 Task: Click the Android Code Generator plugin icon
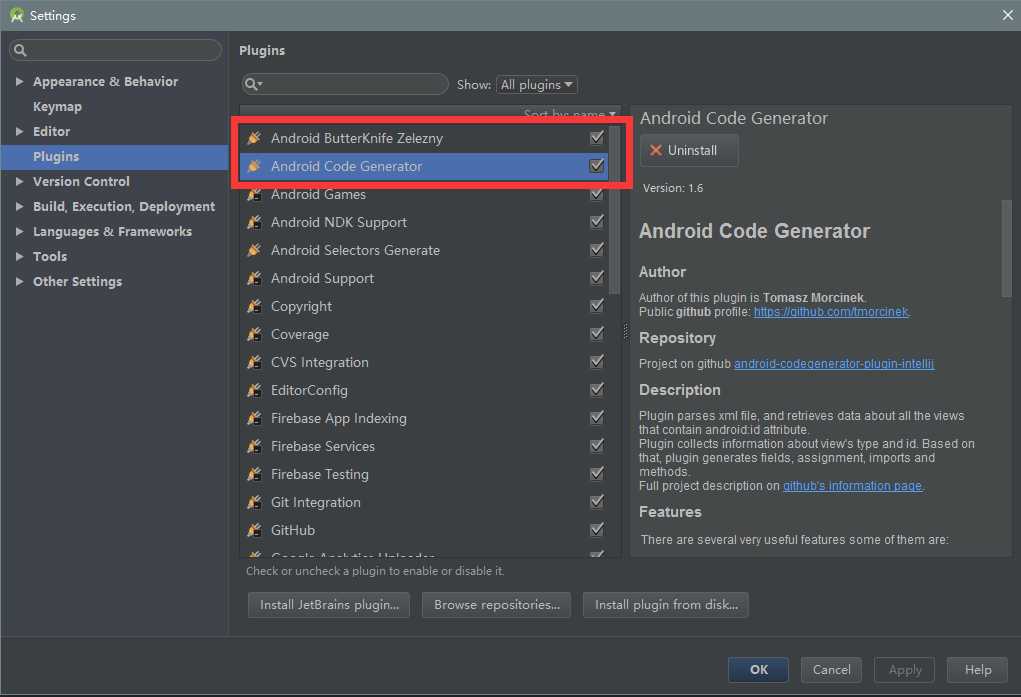(254, 165)
